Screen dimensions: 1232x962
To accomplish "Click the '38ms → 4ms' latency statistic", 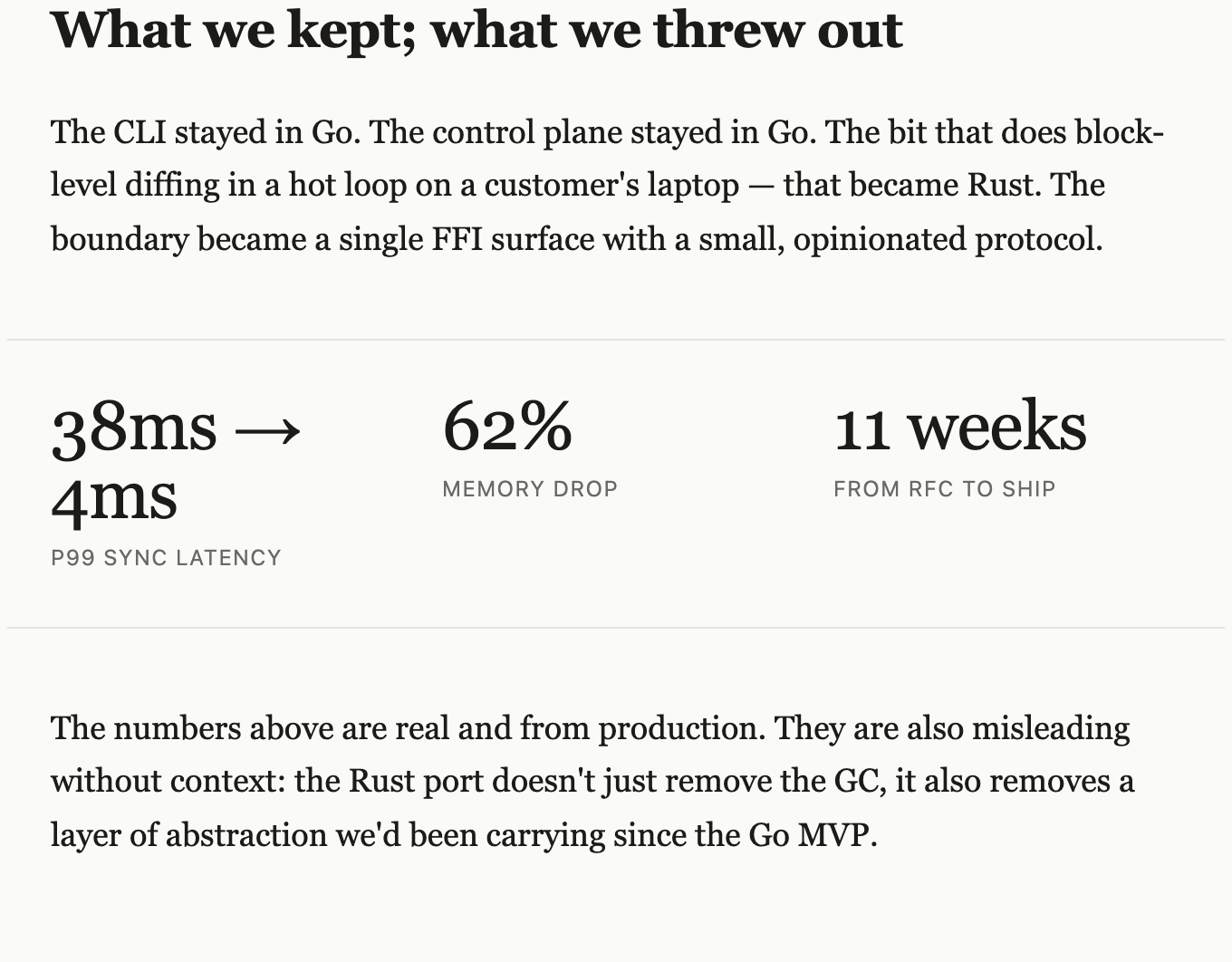I will point(177,461).
